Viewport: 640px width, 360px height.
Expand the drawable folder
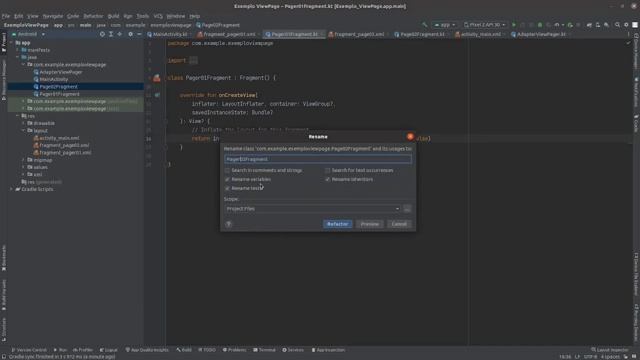[23, 123]
